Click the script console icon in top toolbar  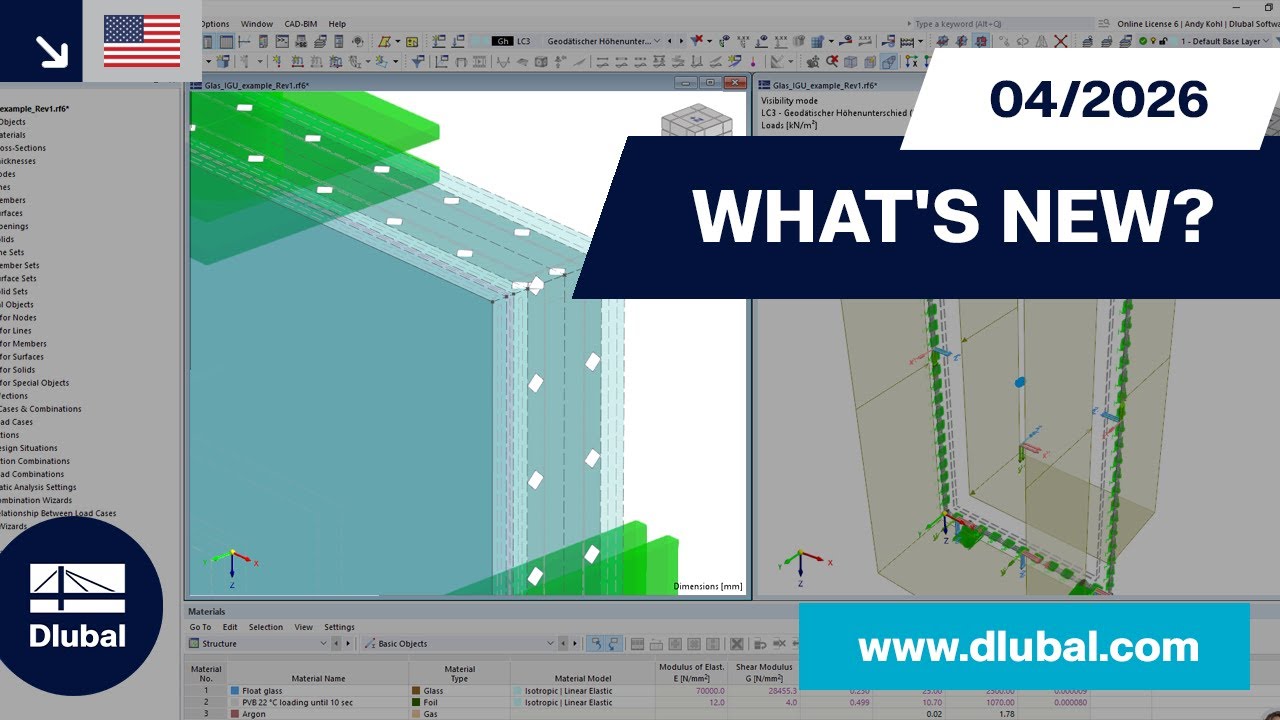tap(282, 41)
